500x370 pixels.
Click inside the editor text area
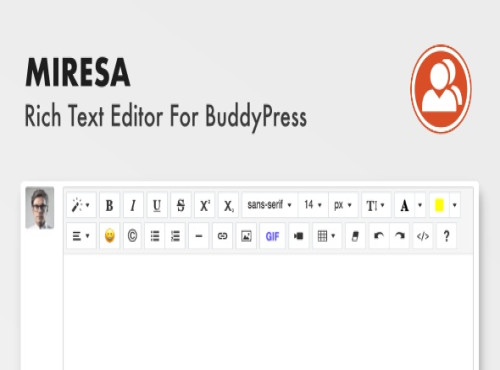point(268,312)
